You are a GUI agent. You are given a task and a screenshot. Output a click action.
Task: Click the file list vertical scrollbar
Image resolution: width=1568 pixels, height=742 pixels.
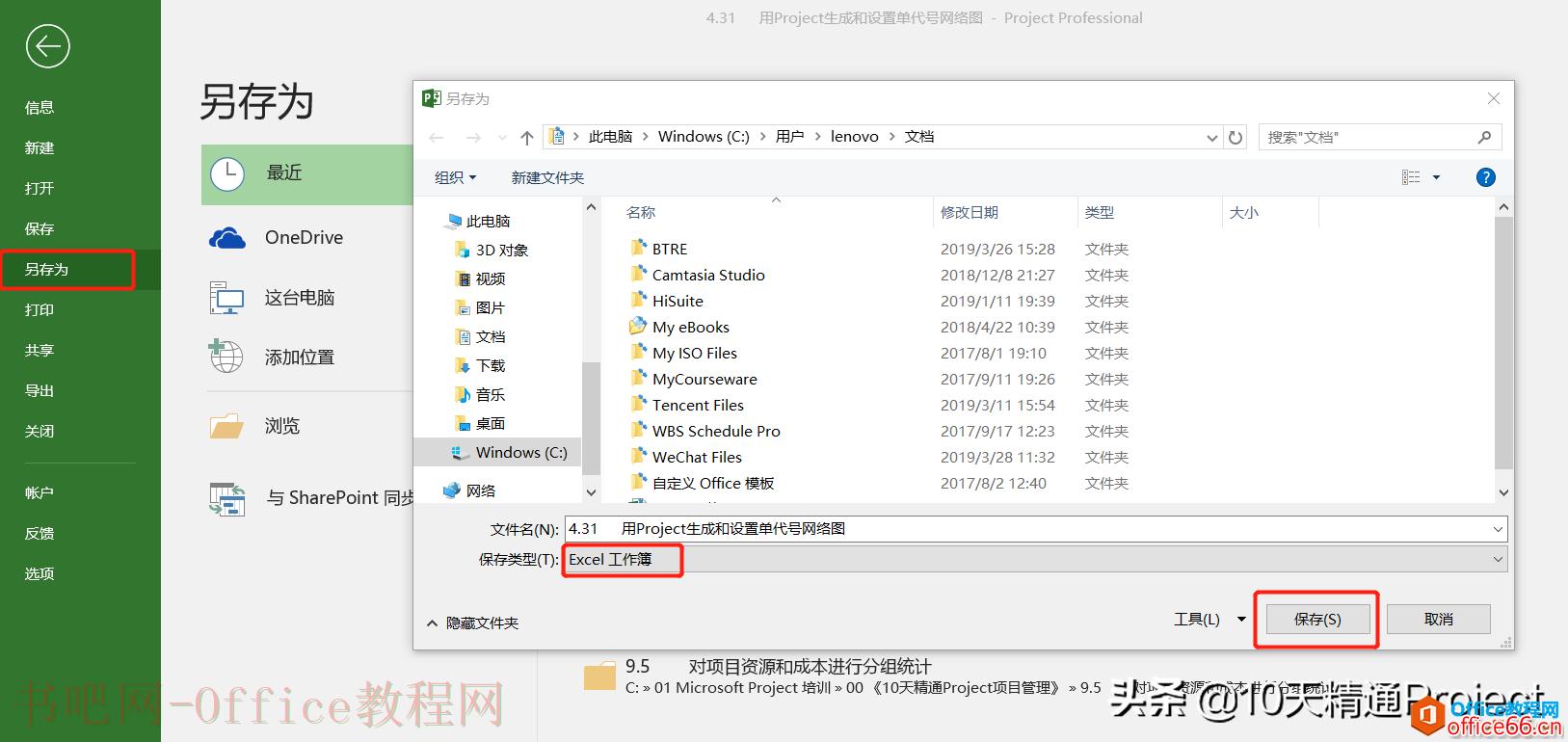[1503, 342]
